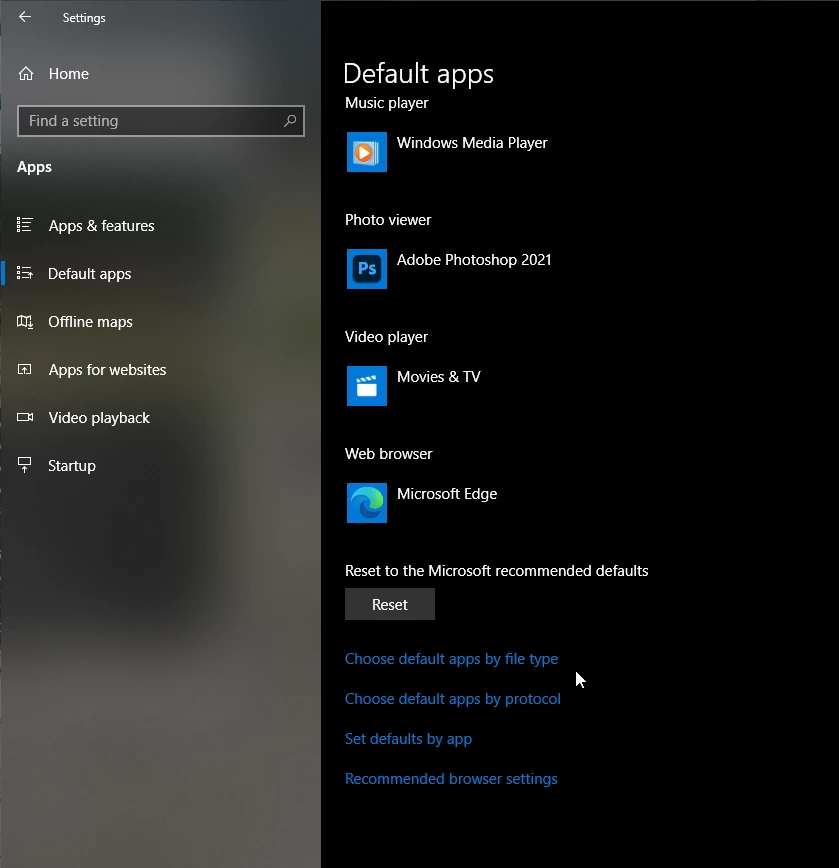Click the Video playback camera icon
Viewport: 839px width, 868px height.
tap(24, 417)
